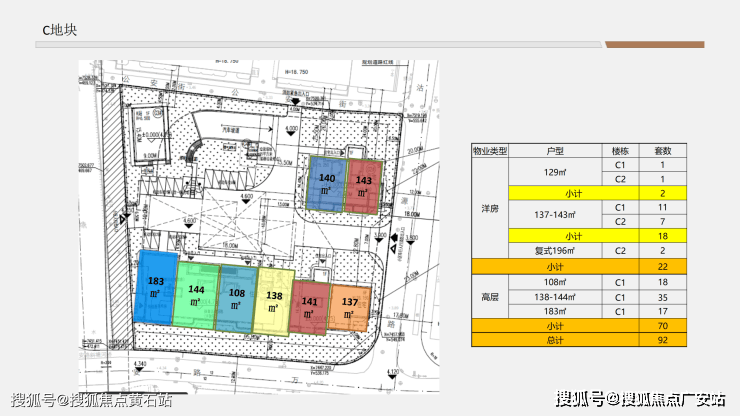740x416 pixels.
Task: Click the orange "小计" label beside 70
Action: (555, 326)
